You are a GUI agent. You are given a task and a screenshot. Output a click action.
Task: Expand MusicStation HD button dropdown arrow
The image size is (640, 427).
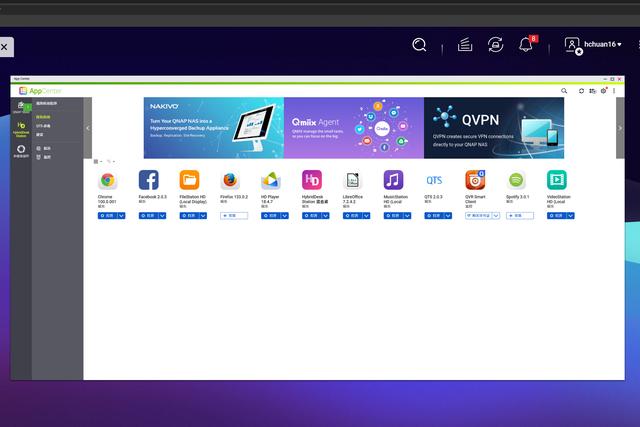pos(407,216)
